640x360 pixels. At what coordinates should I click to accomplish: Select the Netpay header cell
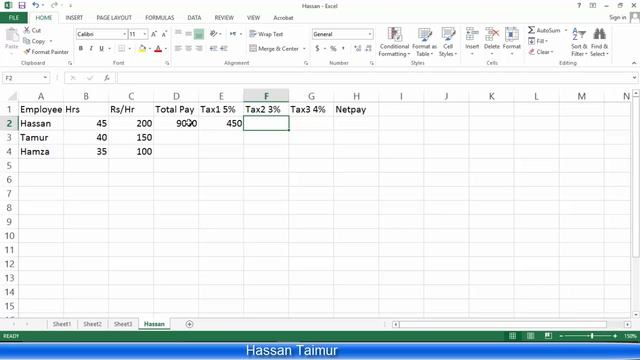[356, 109]
